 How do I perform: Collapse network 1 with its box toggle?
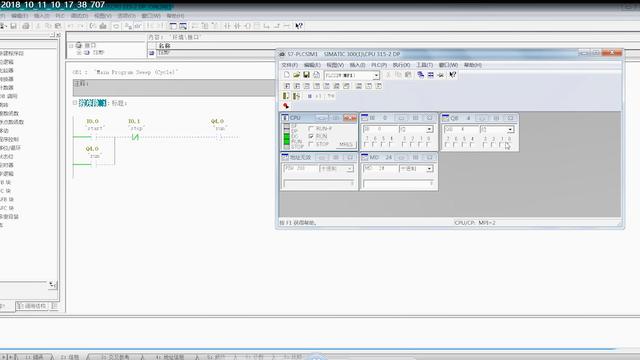click(75, 103)
